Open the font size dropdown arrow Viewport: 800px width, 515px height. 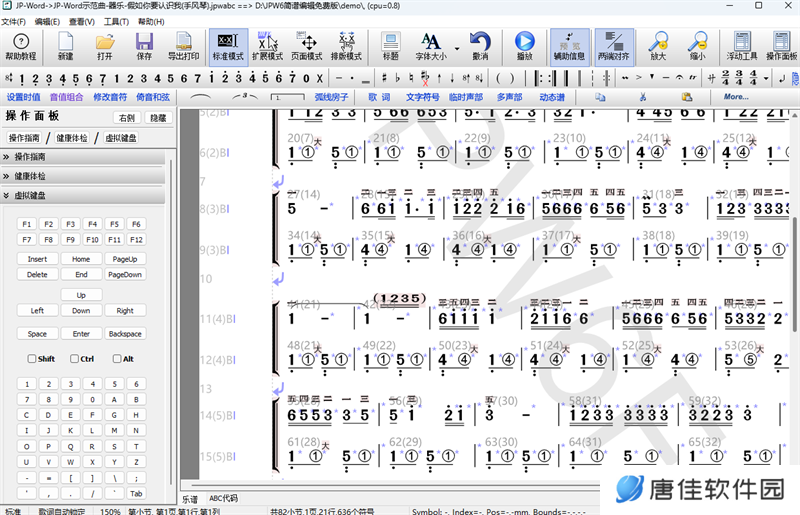[x=457, y=48]
